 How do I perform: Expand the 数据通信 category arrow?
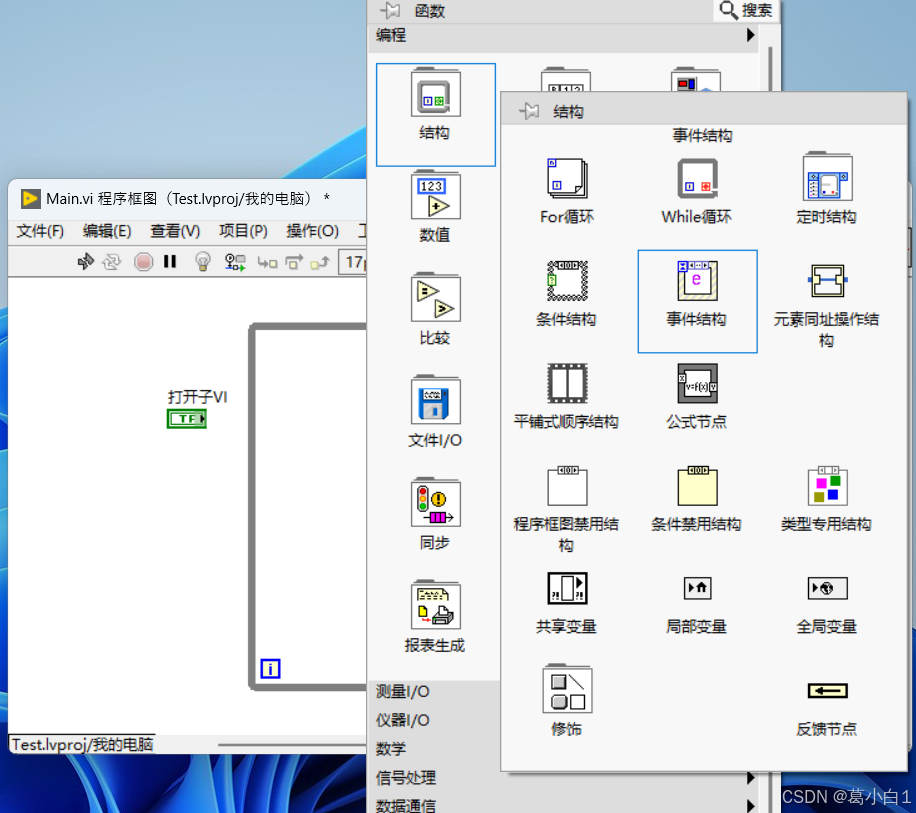pos(750,803)
